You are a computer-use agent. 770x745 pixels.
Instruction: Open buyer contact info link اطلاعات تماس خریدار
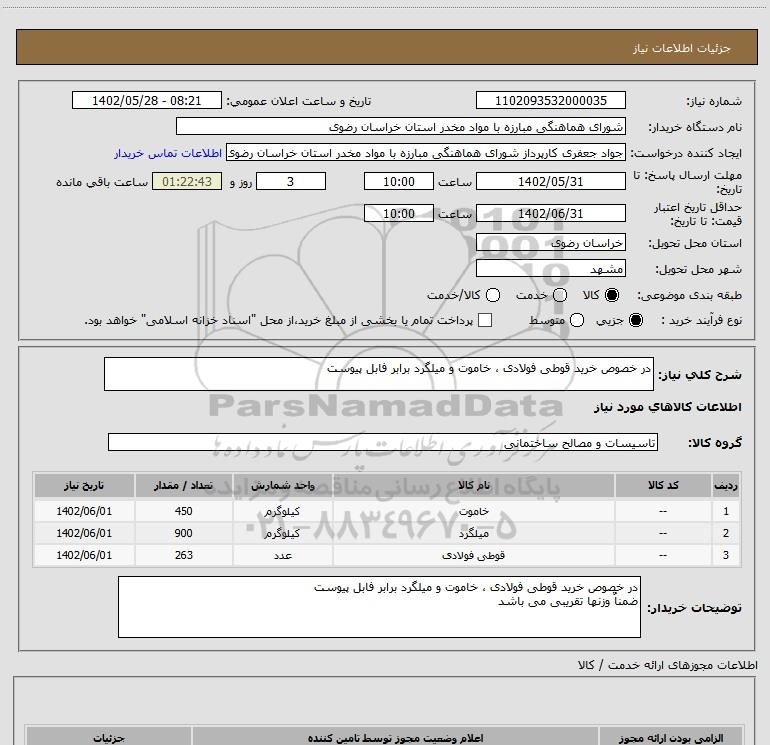click(168, 153)
